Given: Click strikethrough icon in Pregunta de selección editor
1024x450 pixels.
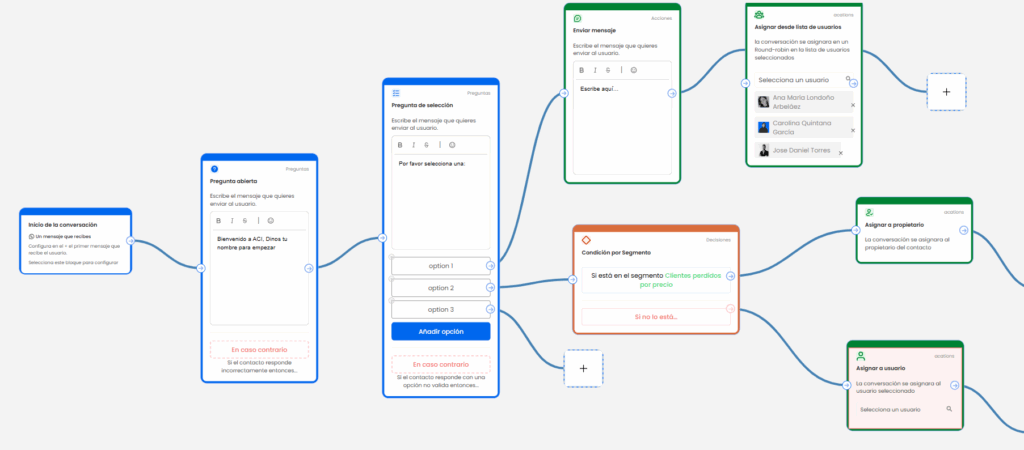Looking at the screenshot, I should click(427, 145).
